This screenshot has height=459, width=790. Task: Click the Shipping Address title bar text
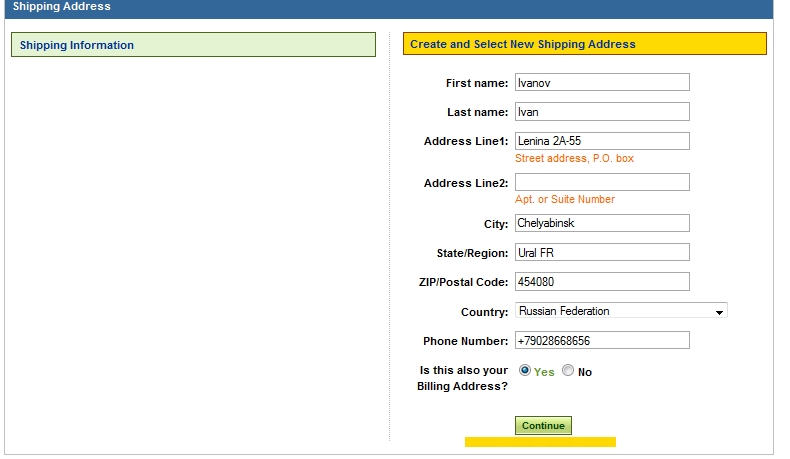pyautogui.click(x=61, y=7)
